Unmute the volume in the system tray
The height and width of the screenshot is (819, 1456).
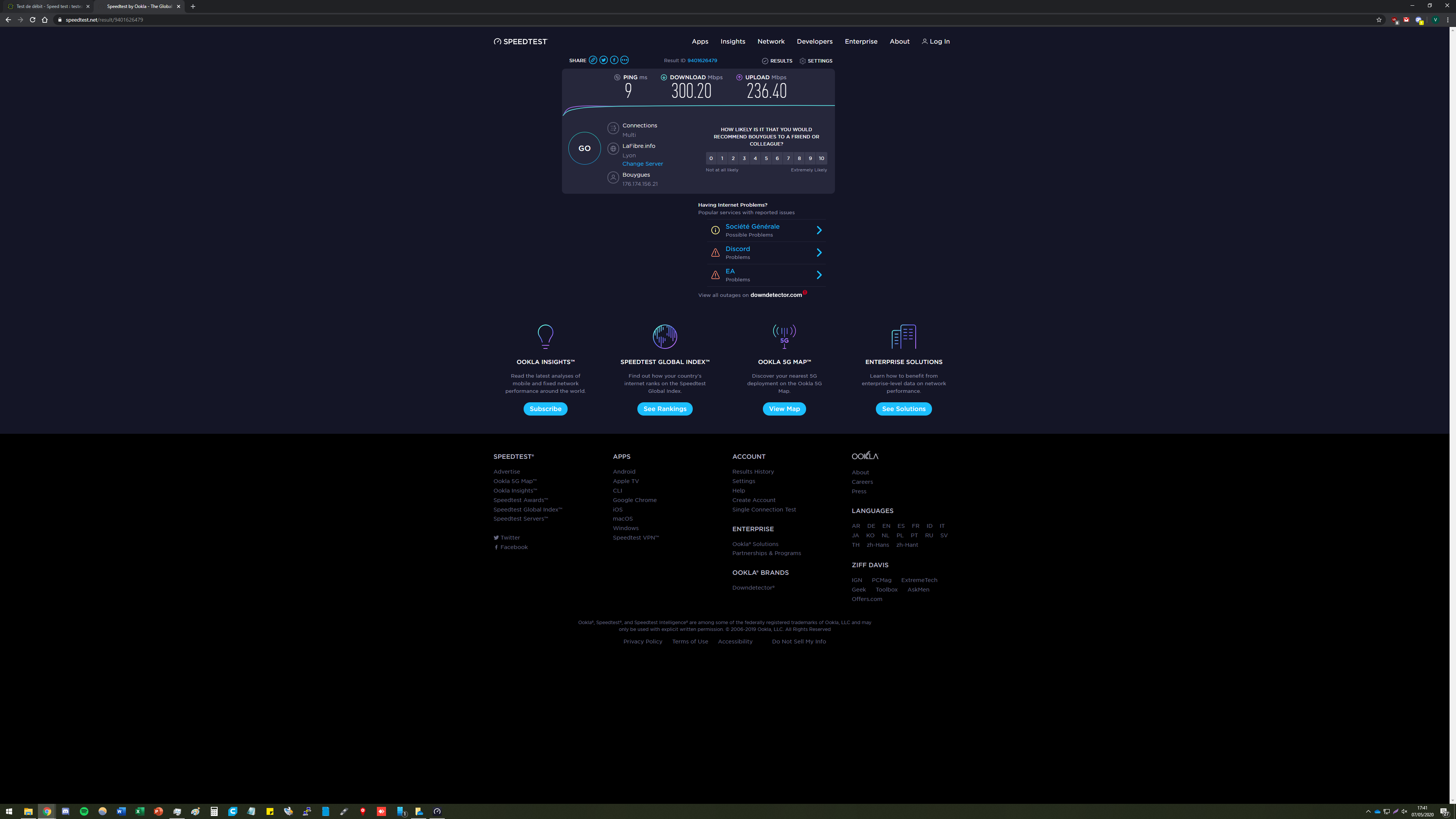tap(1404, 812)
